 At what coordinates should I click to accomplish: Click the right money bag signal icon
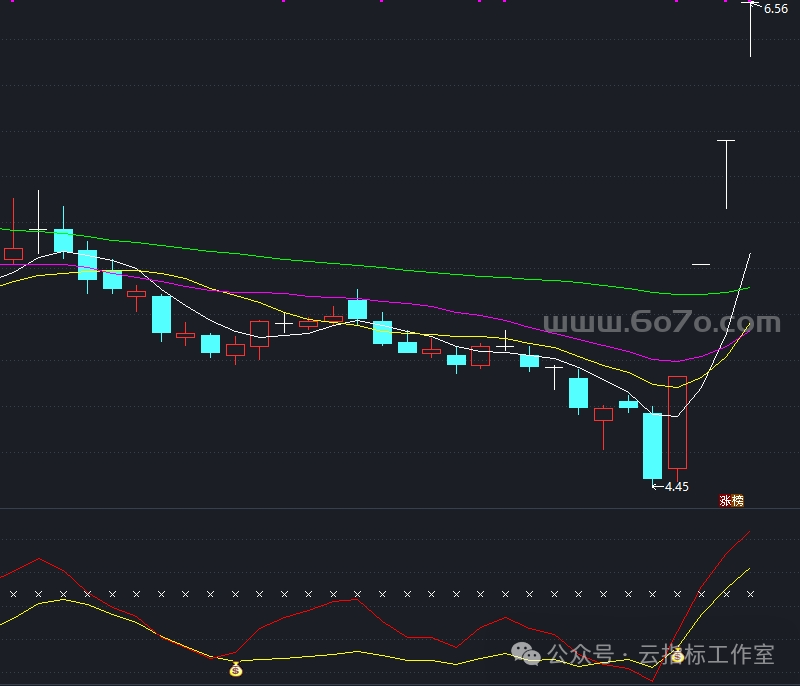pos(677,656)
